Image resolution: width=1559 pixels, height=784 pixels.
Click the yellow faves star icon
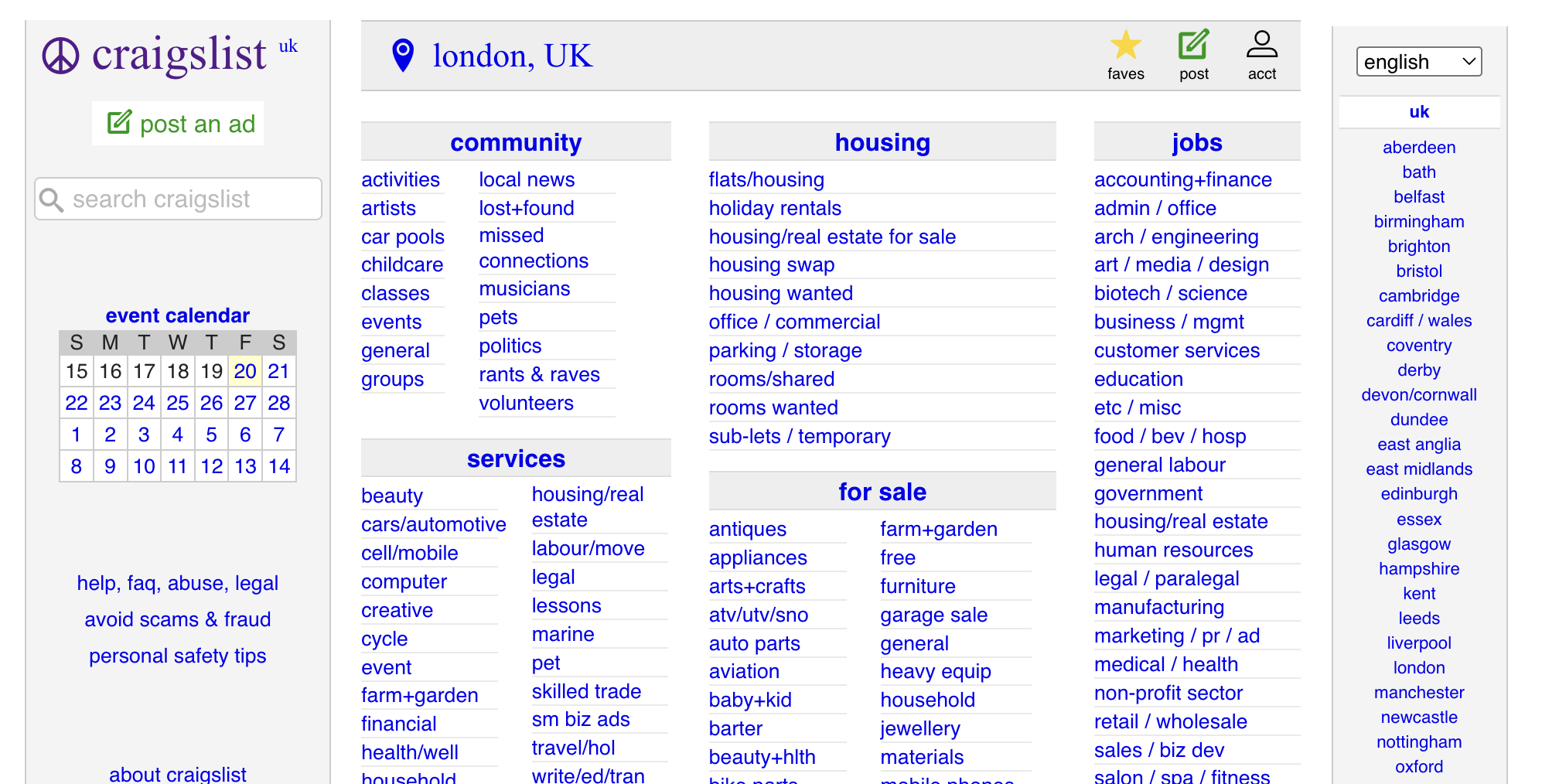click(x=1125, y=45)
